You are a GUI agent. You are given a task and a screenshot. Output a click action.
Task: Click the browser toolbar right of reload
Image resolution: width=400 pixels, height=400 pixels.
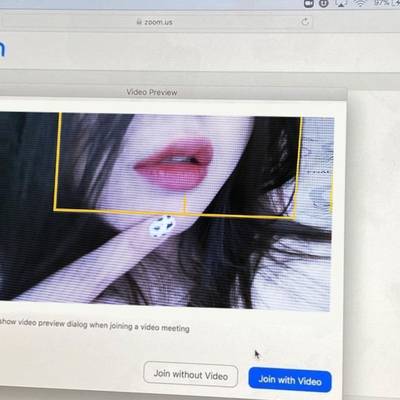pyautogui.click(x=357, y=23)
